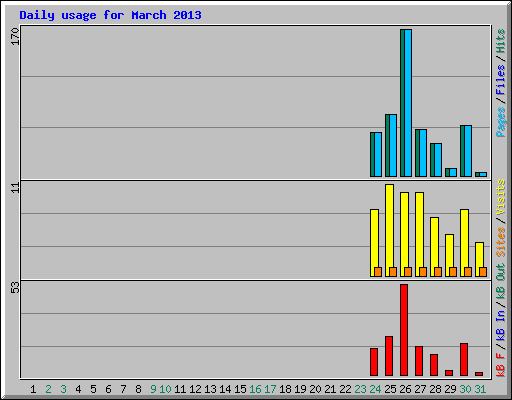512x400 pixels.
Task: Click the red kB bar for day 25
Action: coord(389,356)
